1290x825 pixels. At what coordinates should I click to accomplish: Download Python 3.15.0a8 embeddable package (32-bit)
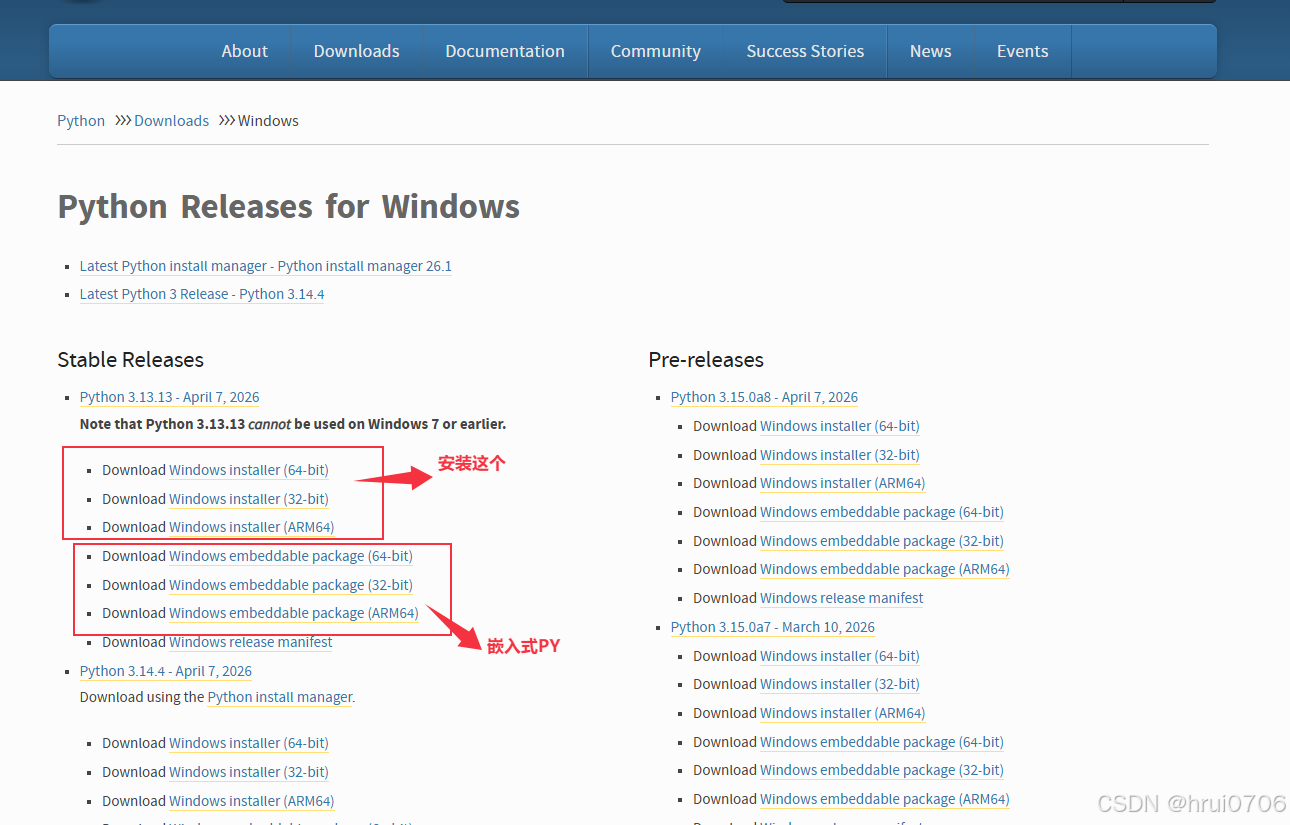coord(882,541)
